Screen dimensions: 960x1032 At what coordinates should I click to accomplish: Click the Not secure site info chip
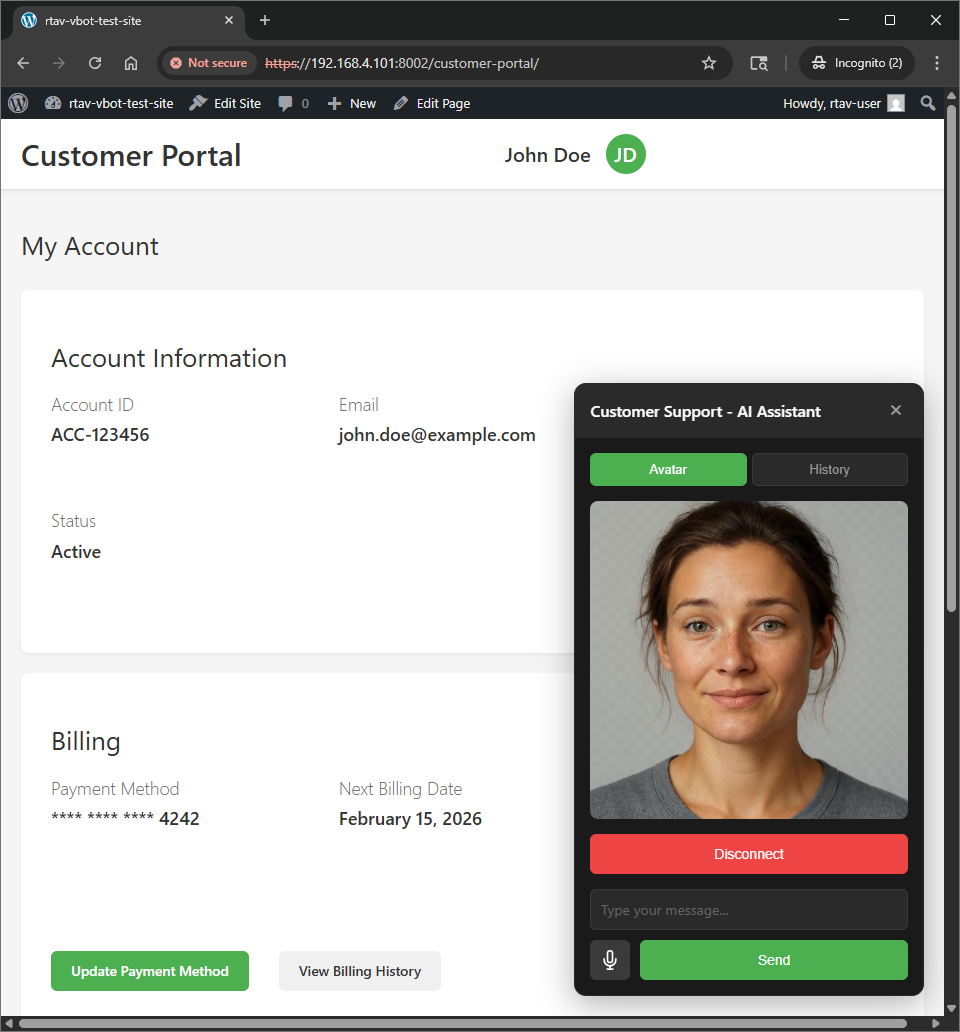(x=208, y=63)
